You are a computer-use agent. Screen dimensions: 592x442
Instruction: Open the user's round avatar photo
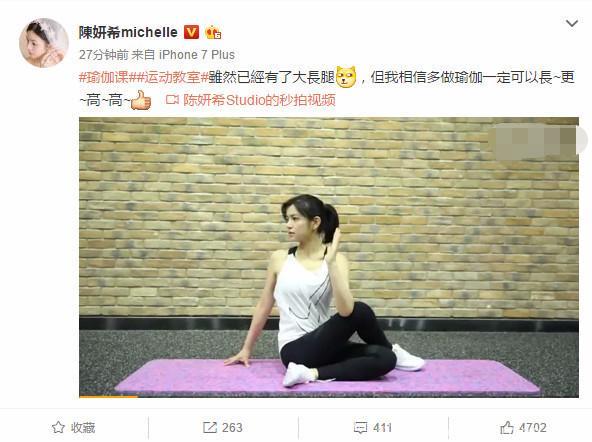(x=44, y=43)
